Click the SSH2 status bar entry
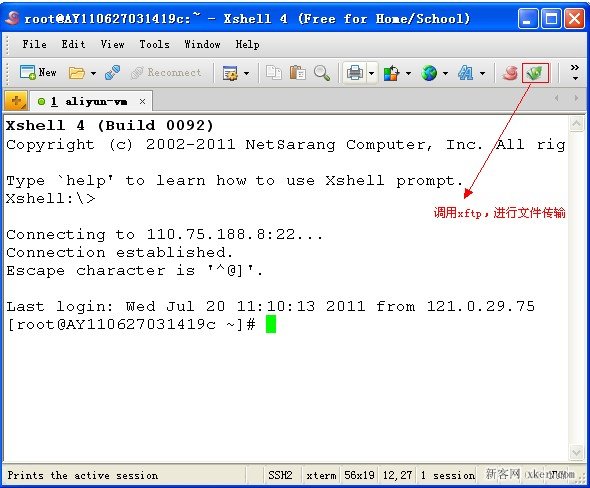 [x=280, y=475]
